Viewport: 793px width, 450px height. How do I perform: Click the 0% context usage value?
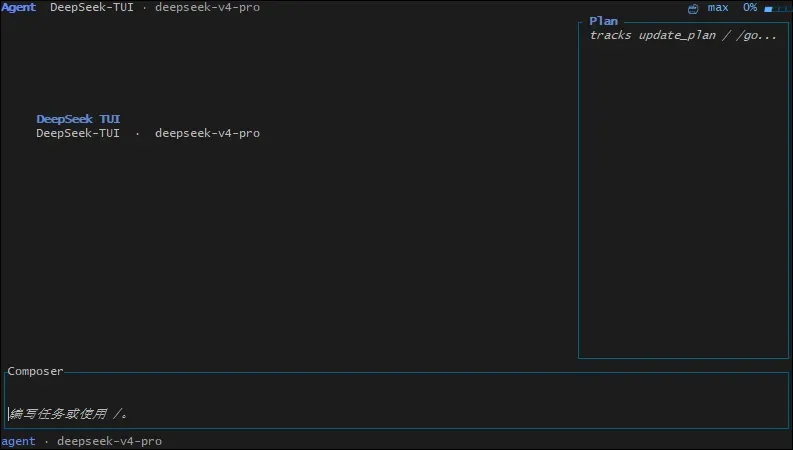click(x=750, y=8)
